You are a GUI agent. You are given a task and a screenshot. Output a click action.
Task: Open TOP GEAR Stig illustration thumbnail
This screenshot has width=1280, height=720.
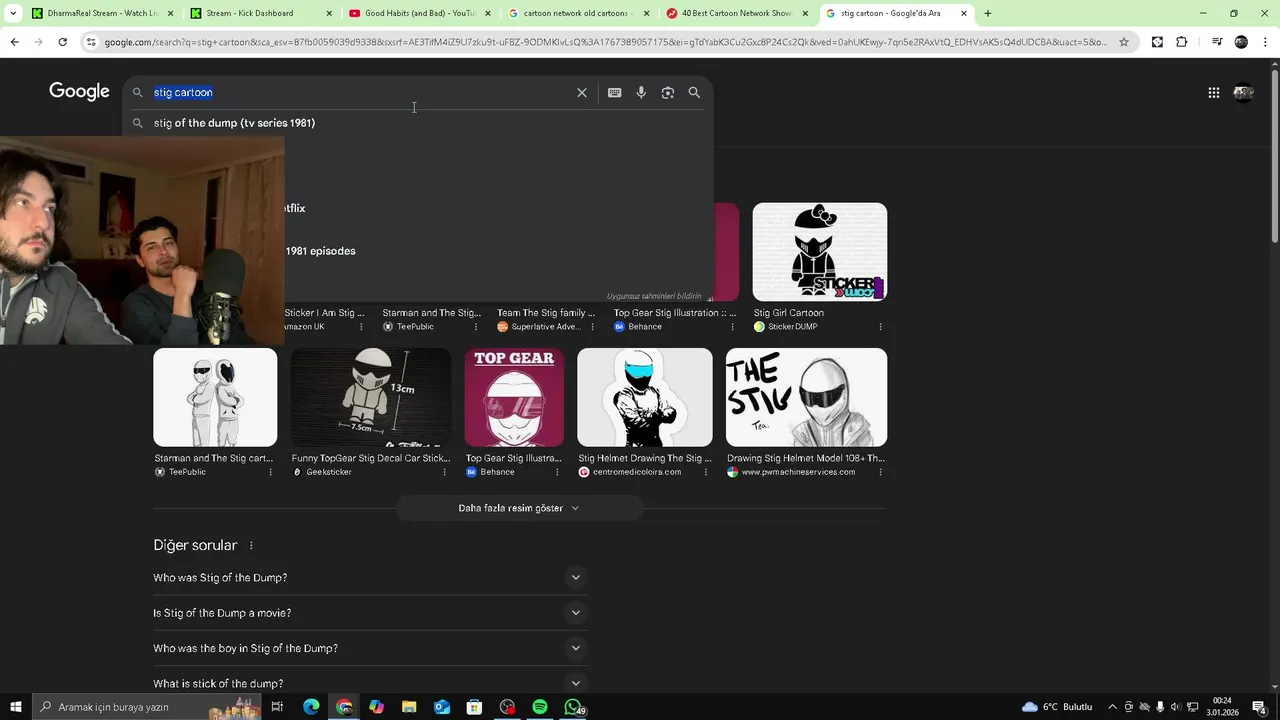pyautogui.click(x=514, y=397)
